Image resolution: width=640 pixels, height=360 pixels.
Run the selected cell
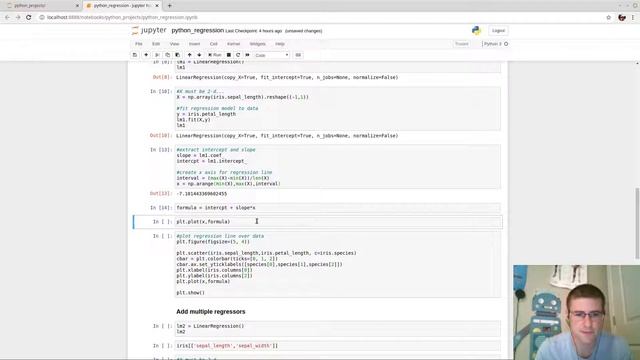point(215,55)
